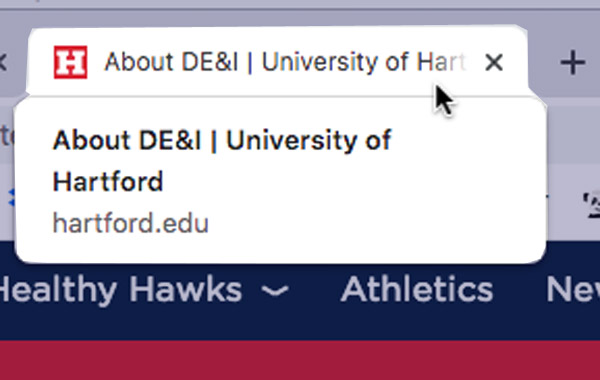Close the neighboring tab with partial X
This screenshot has height=380, width=600.
3,62
